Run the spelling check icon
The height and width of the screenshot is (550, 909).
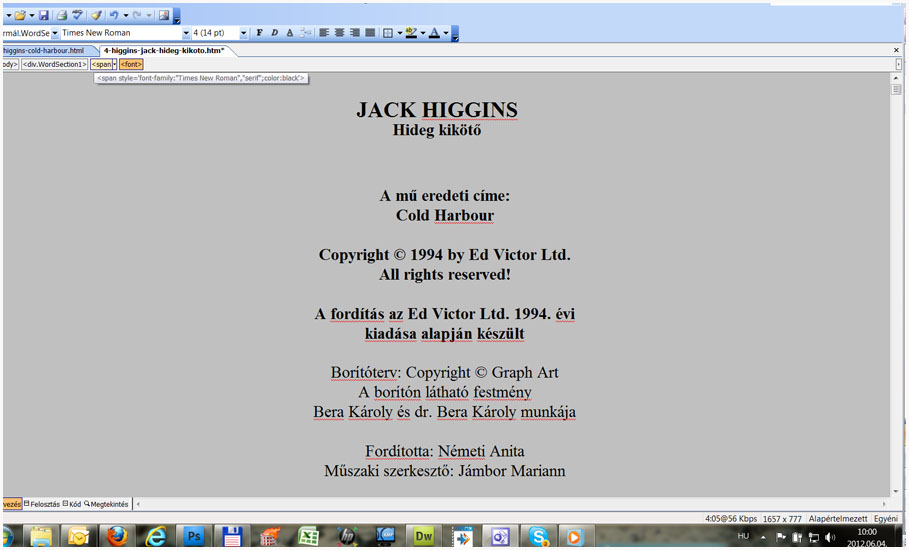click(x=78, y=16)
